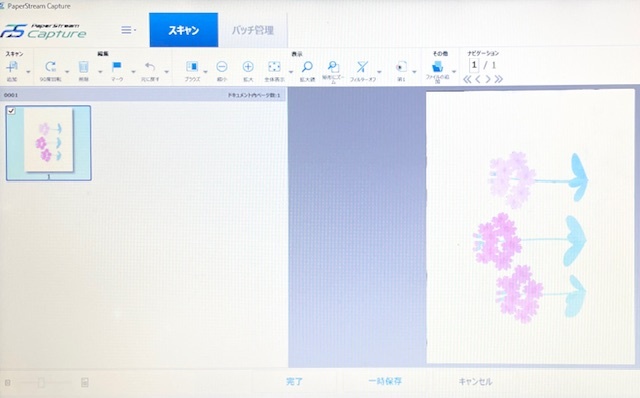Image resolution: width=640 pixels, height=398 pixels.
Task: Click the 0001 document header bar
Action: [143, 95]
